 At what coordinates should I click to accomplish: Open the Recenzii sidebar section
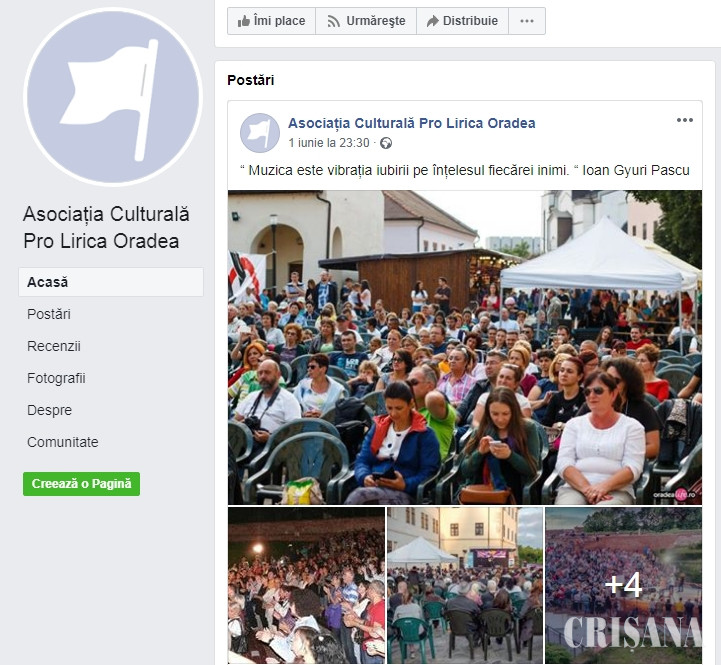tap(54, 346)
